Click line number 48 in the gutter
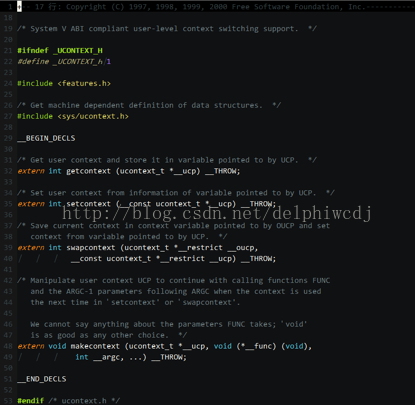Image resolution: width=415 pixels, height=405 pixels. point(8,346)
